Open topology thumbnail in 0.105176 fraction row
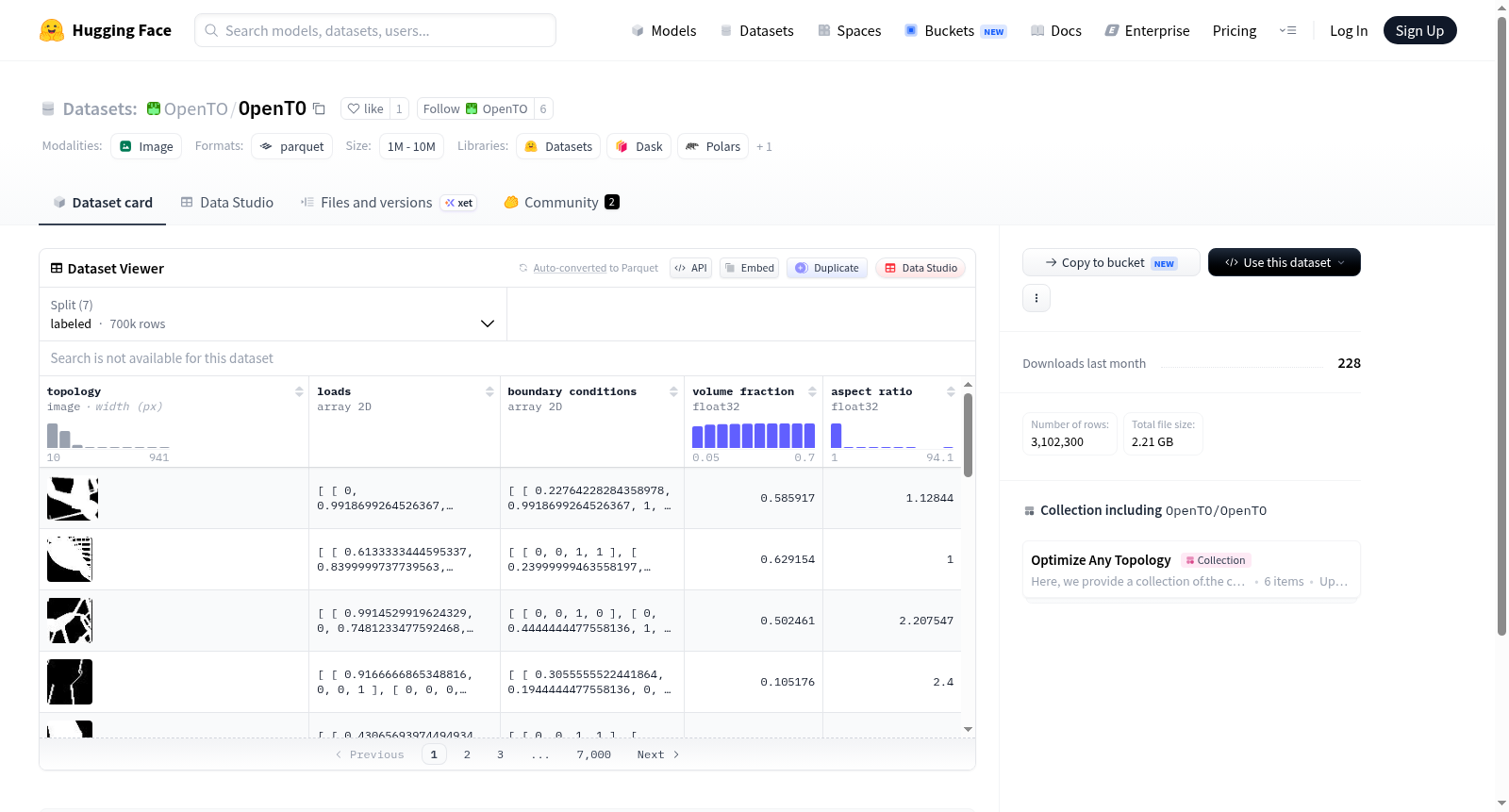Viewport: 1509px width, 812px height. click(x=70, y=682)
